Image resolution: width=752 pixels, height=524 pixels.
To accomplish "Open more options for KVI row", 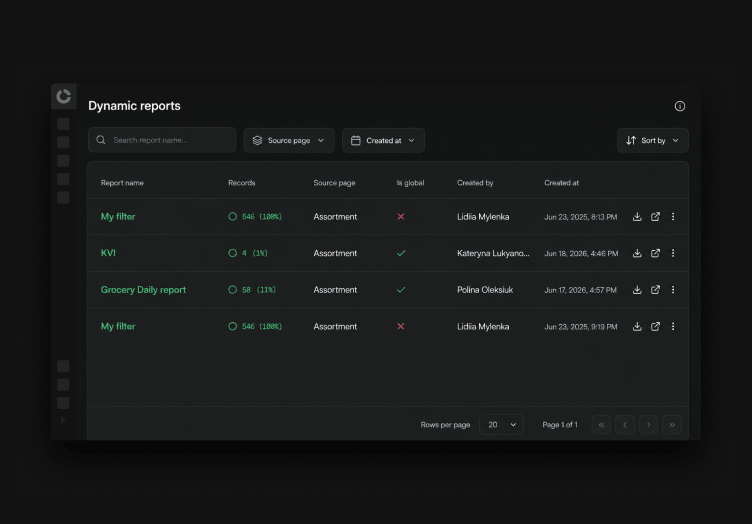I will 673,253.
